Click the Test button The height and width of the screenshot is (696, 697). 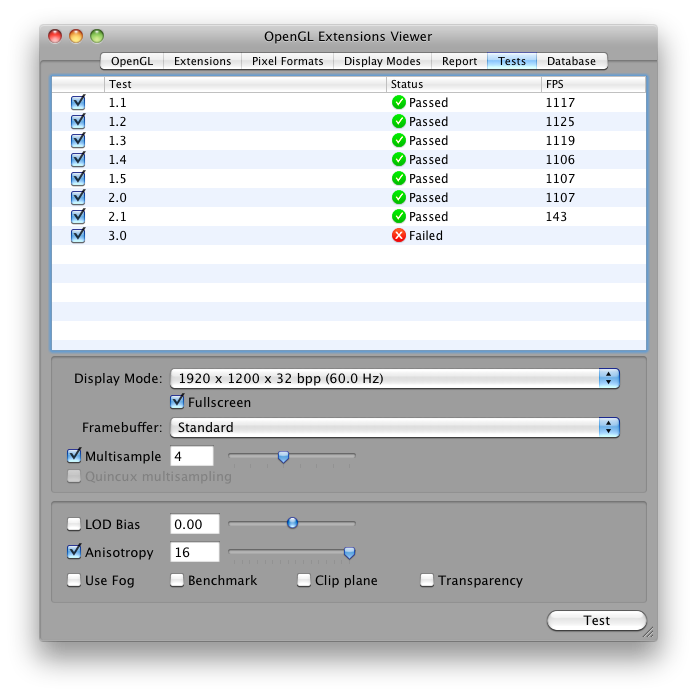point(597,620)
